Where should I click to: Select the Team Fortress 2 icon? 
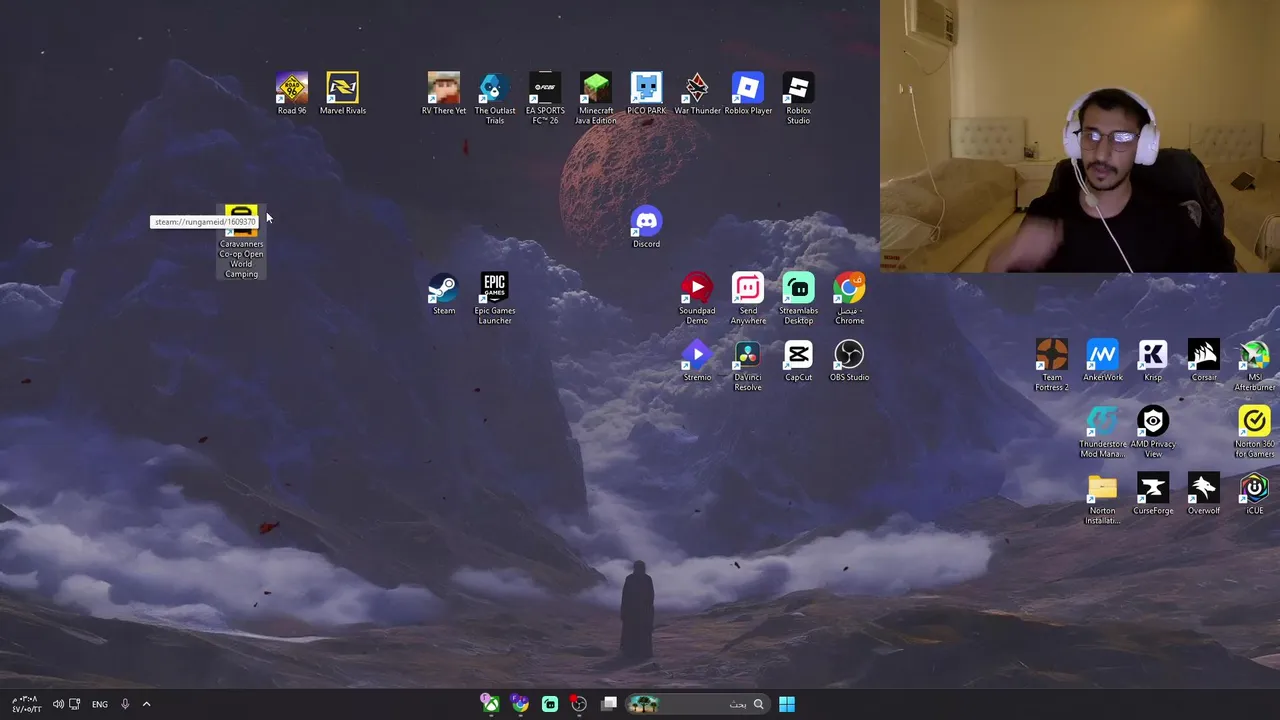[1051, 365]
